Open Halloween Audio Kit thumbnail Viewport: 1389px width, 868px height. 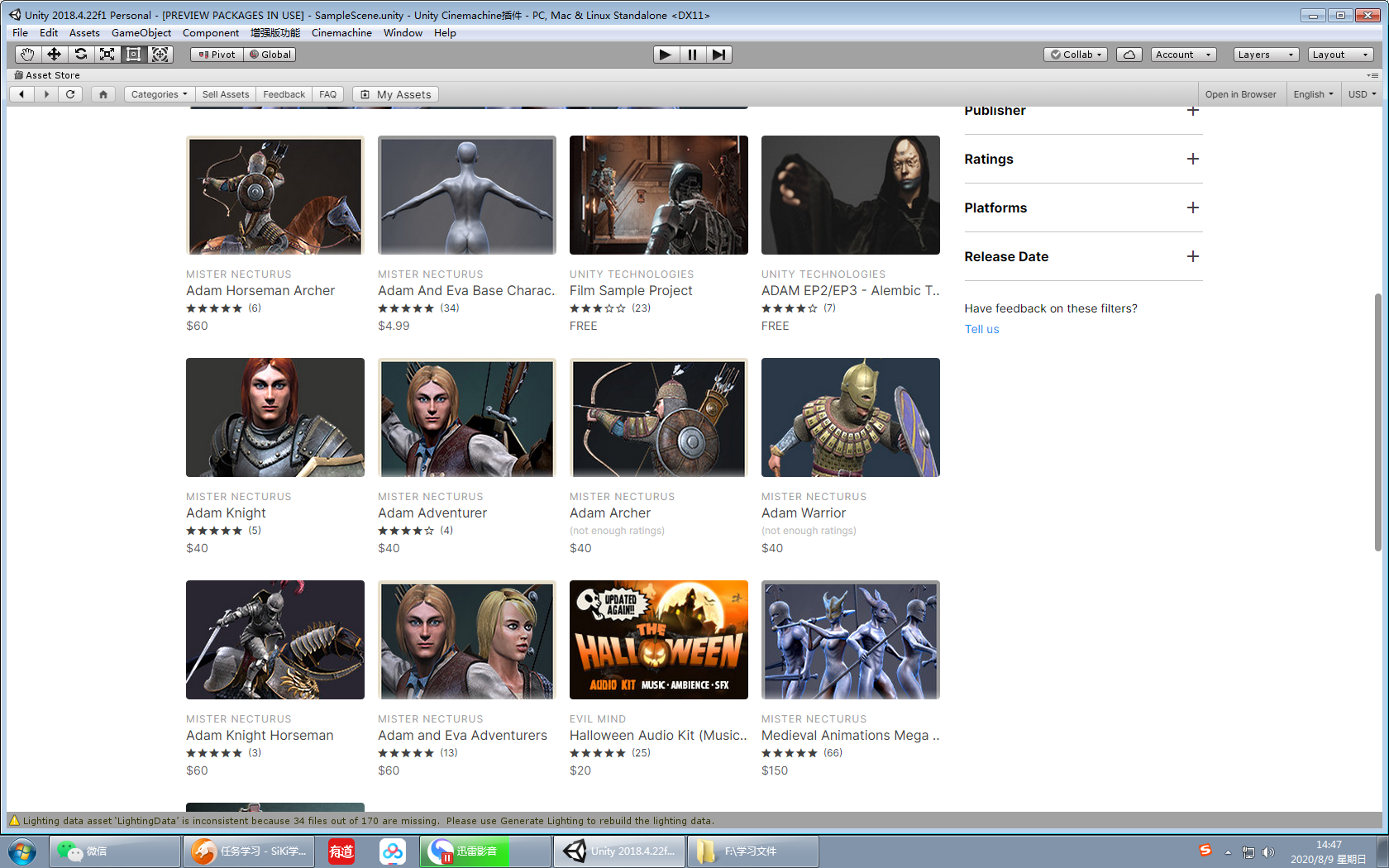pos(659,640)
